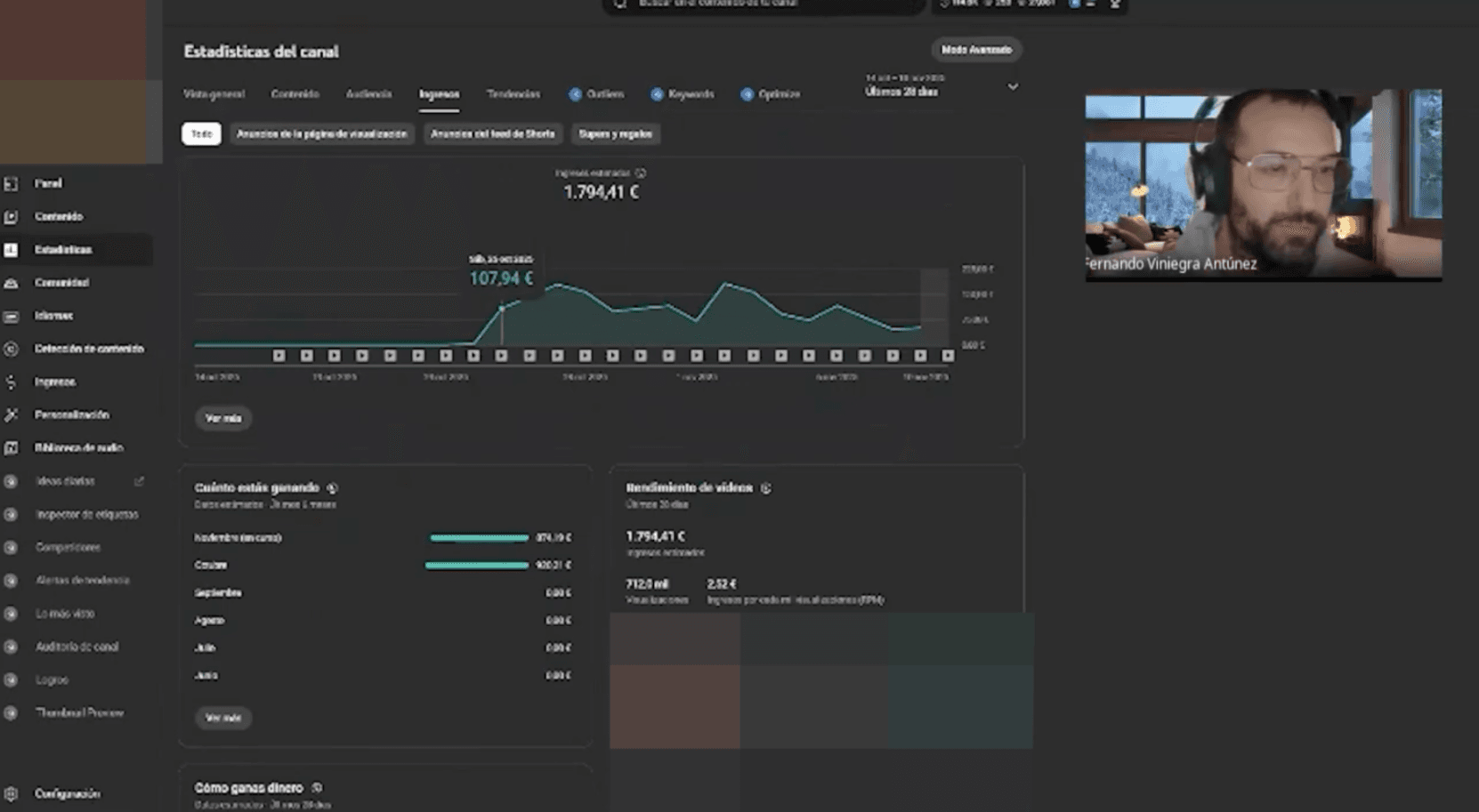This screenshot has width=1479, height=812.
Task: Click the first video marker on chart timeline
Action: [x=279, y=356]
